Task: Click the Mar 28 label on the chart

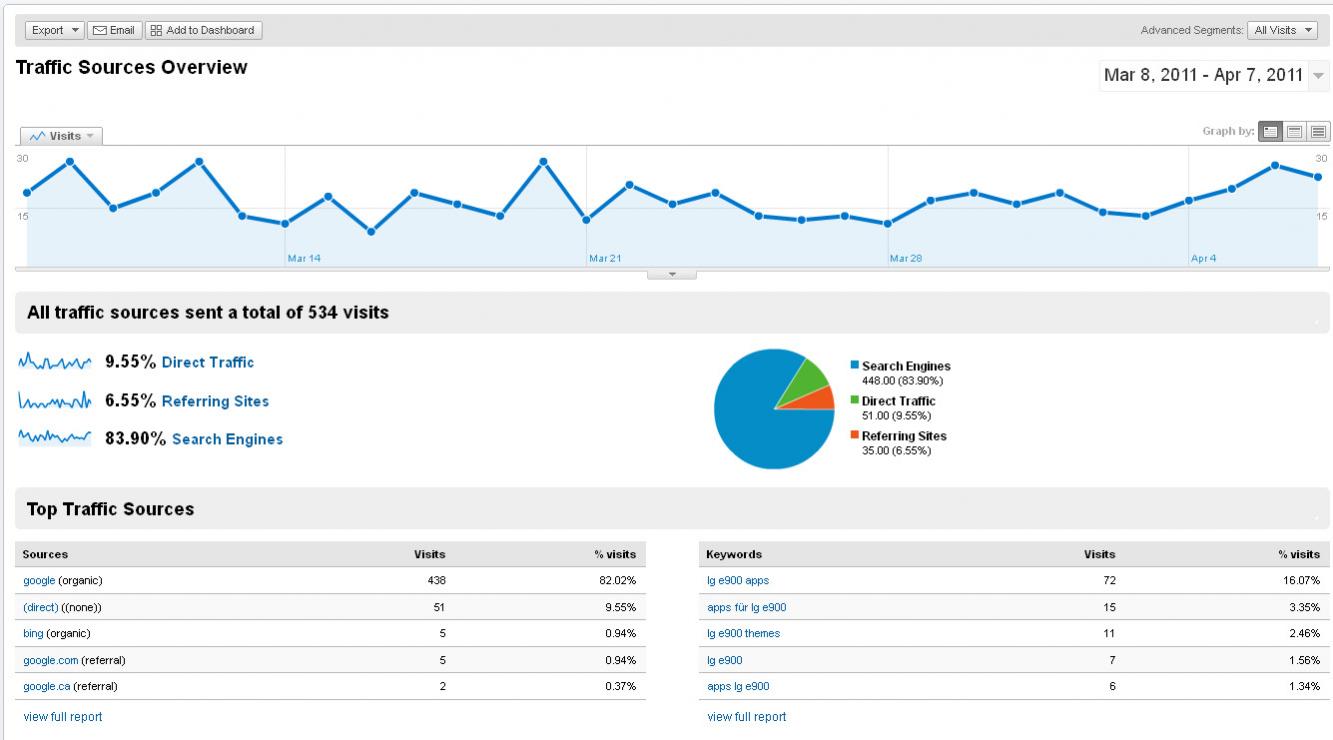Action: (x=906, y=259)
